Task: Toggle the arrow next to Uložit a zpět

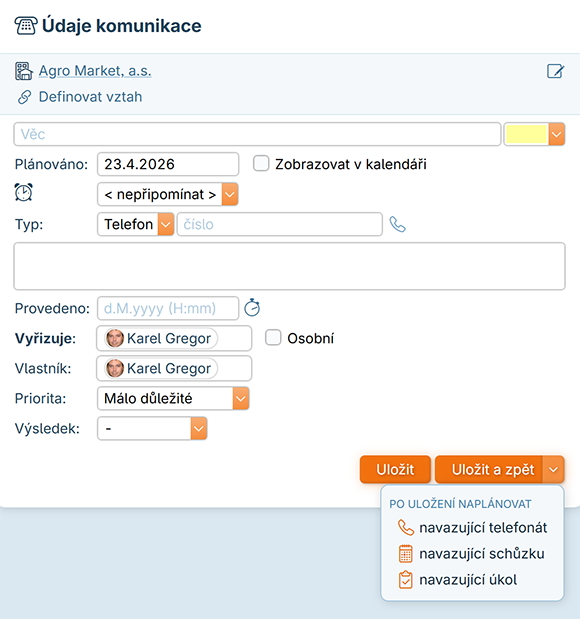Action: [554, 469]
